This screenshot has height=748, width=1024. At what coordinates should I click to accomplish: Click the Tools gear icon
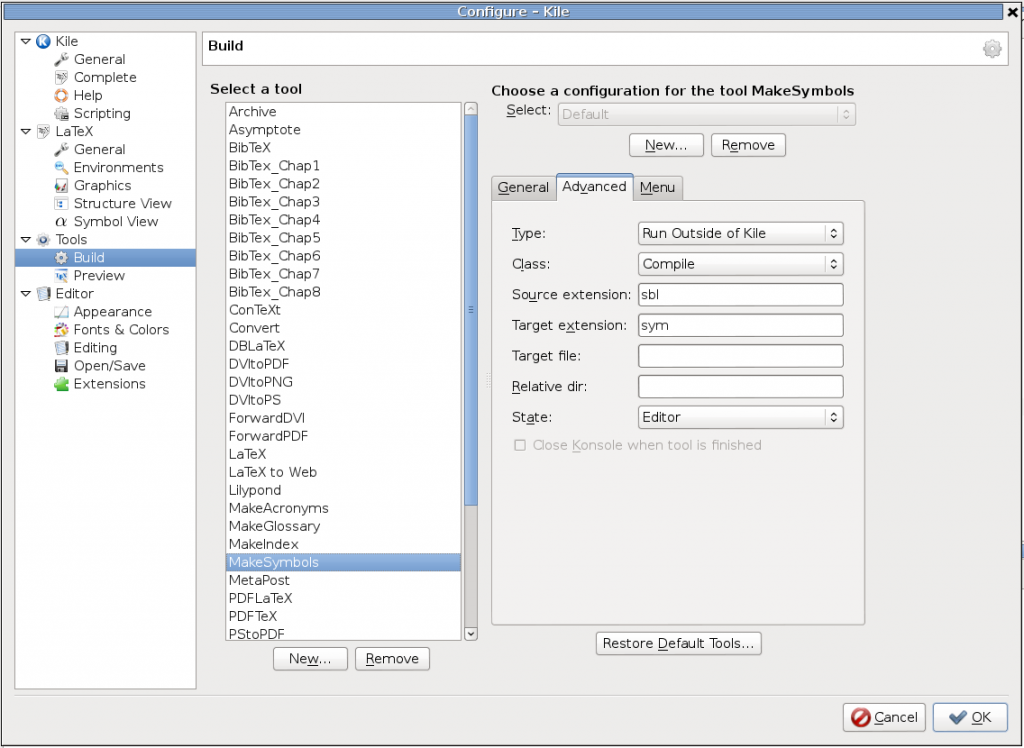click(x=43, y=240)
